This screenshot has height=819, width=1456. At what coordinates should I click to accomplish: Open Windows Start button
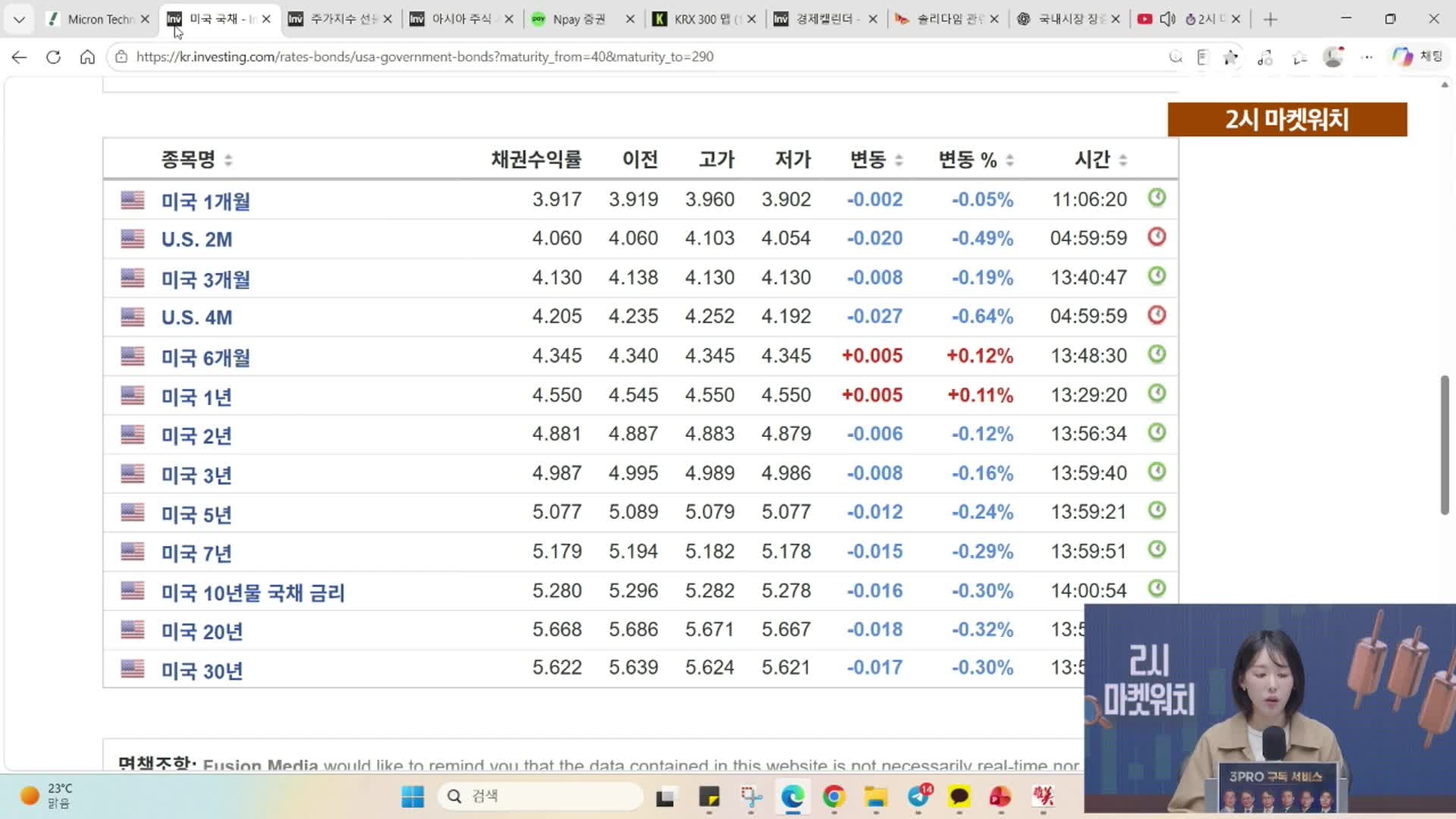tap(413, 796)
